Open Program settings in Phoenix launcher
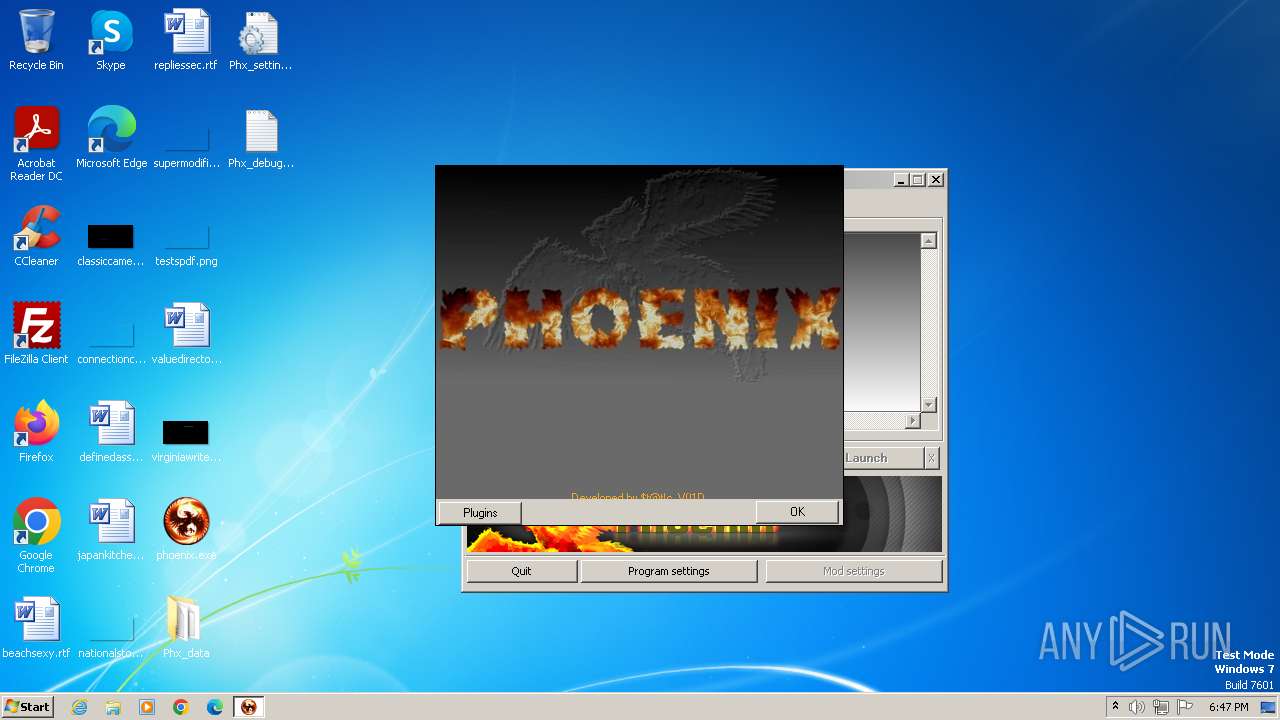This screenshot has height=720, width=1280. click(668, 571)
